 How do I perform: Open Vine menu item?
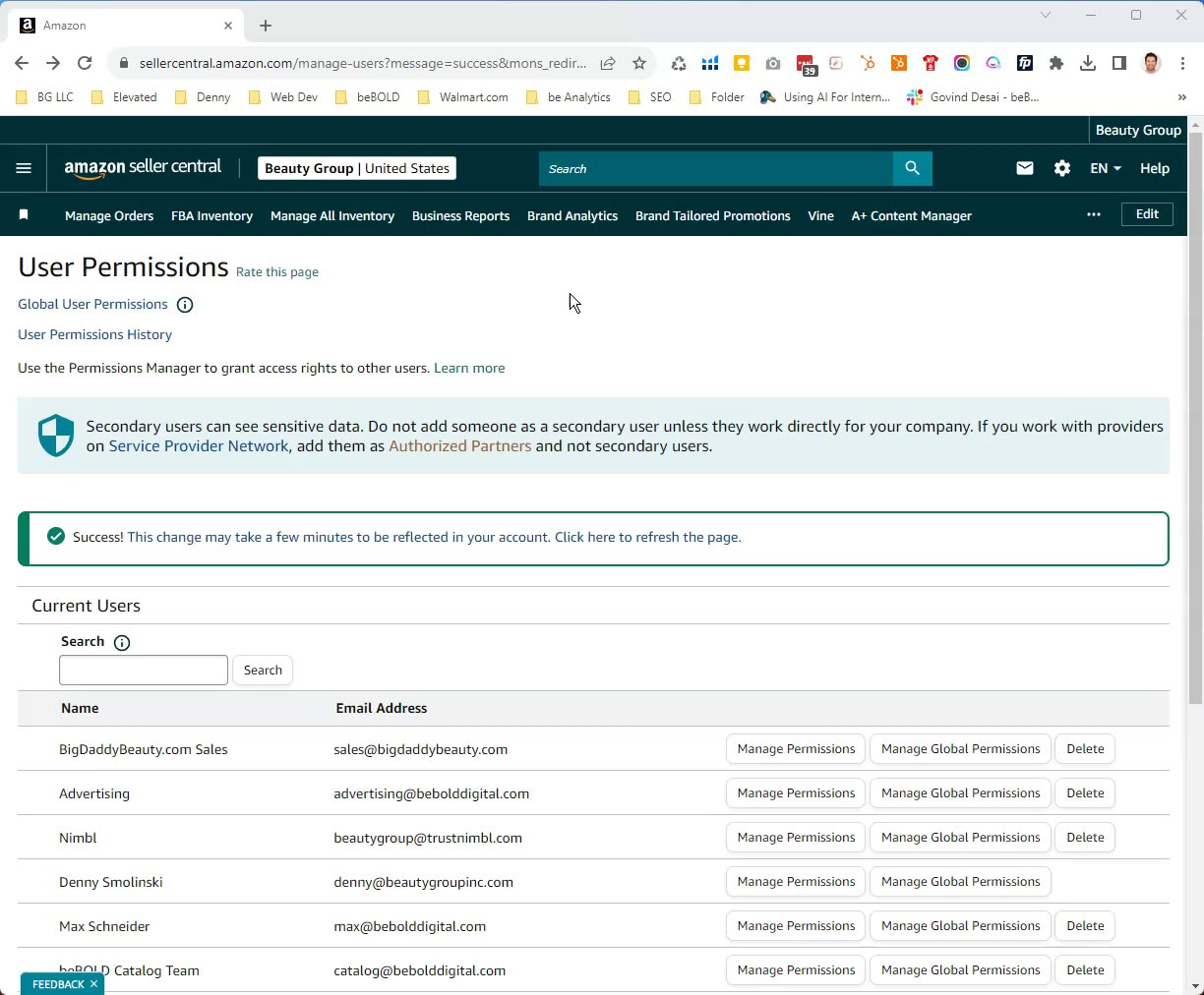821,215
